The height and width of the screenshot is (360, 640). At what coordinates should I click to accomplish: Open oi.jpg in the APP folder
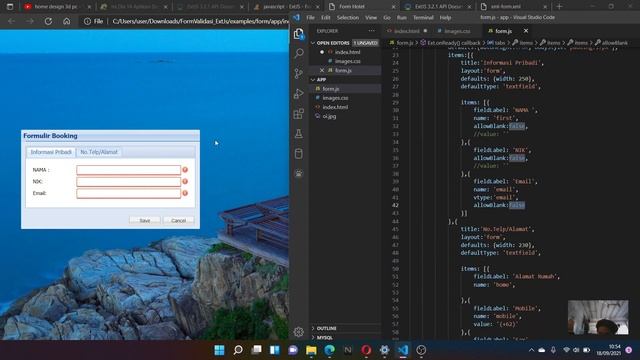[345, 116]
